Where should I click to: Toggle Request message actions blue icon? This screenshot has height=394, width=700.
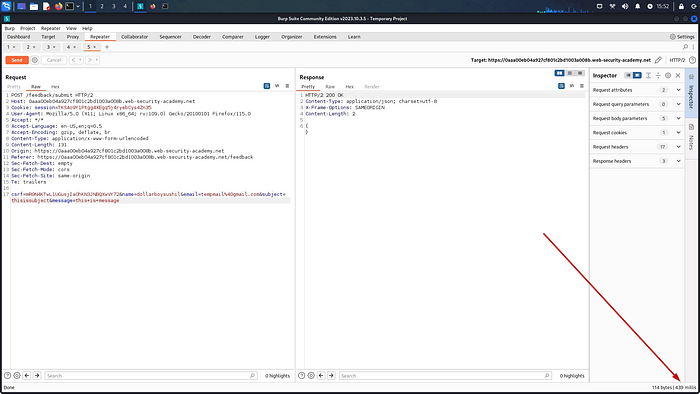(267, 86)
